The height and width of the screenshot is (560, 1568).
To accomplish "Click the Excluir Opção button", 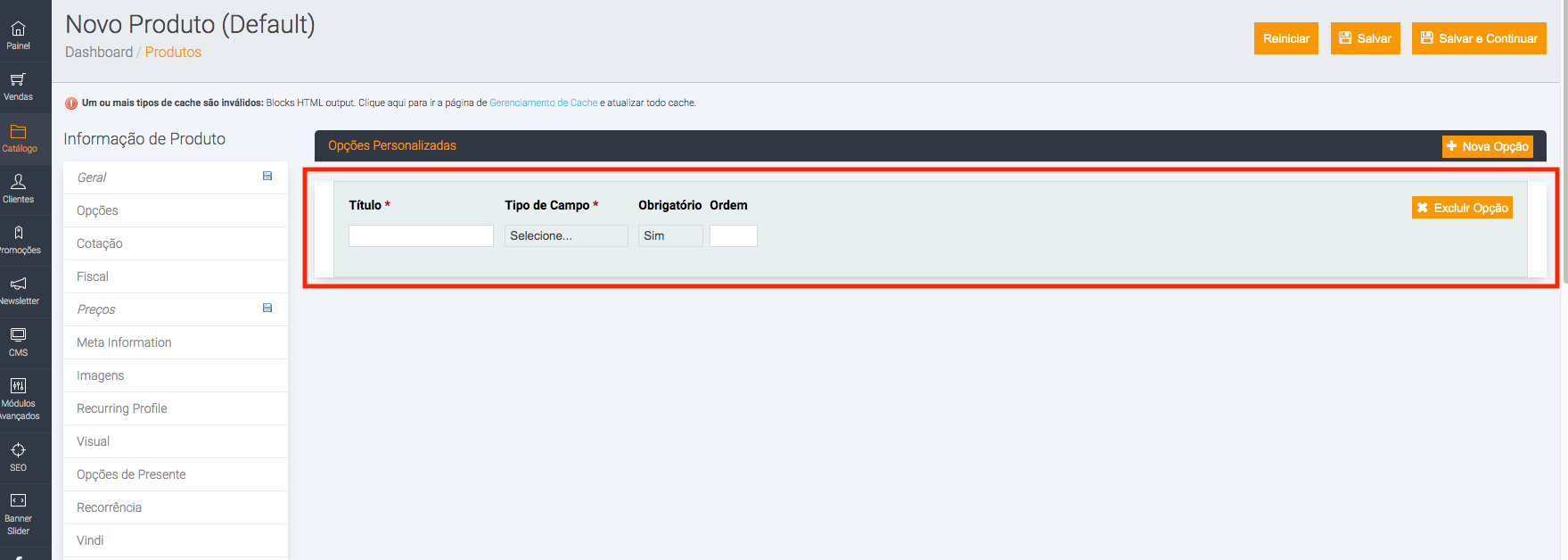I will [1462, 208].
